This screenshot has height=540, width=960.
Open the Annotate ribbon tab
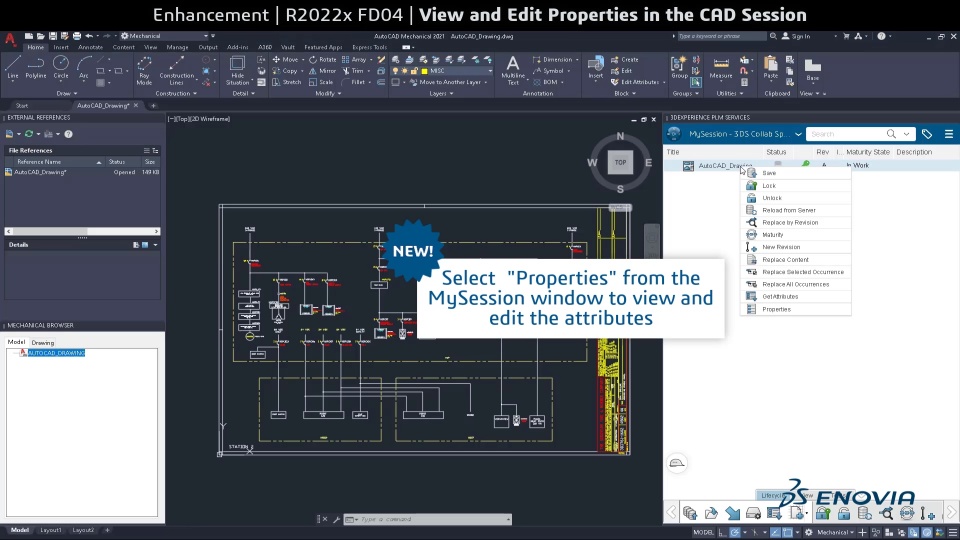(91, 47)
